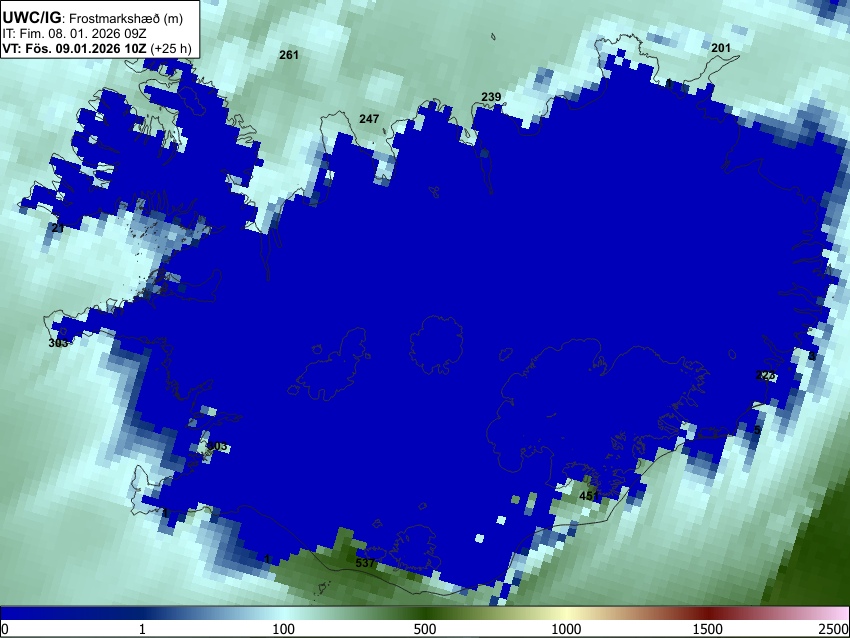850x638 pixels.
Task: Click the 451 value on the map
Action: [x=589, y=496]
